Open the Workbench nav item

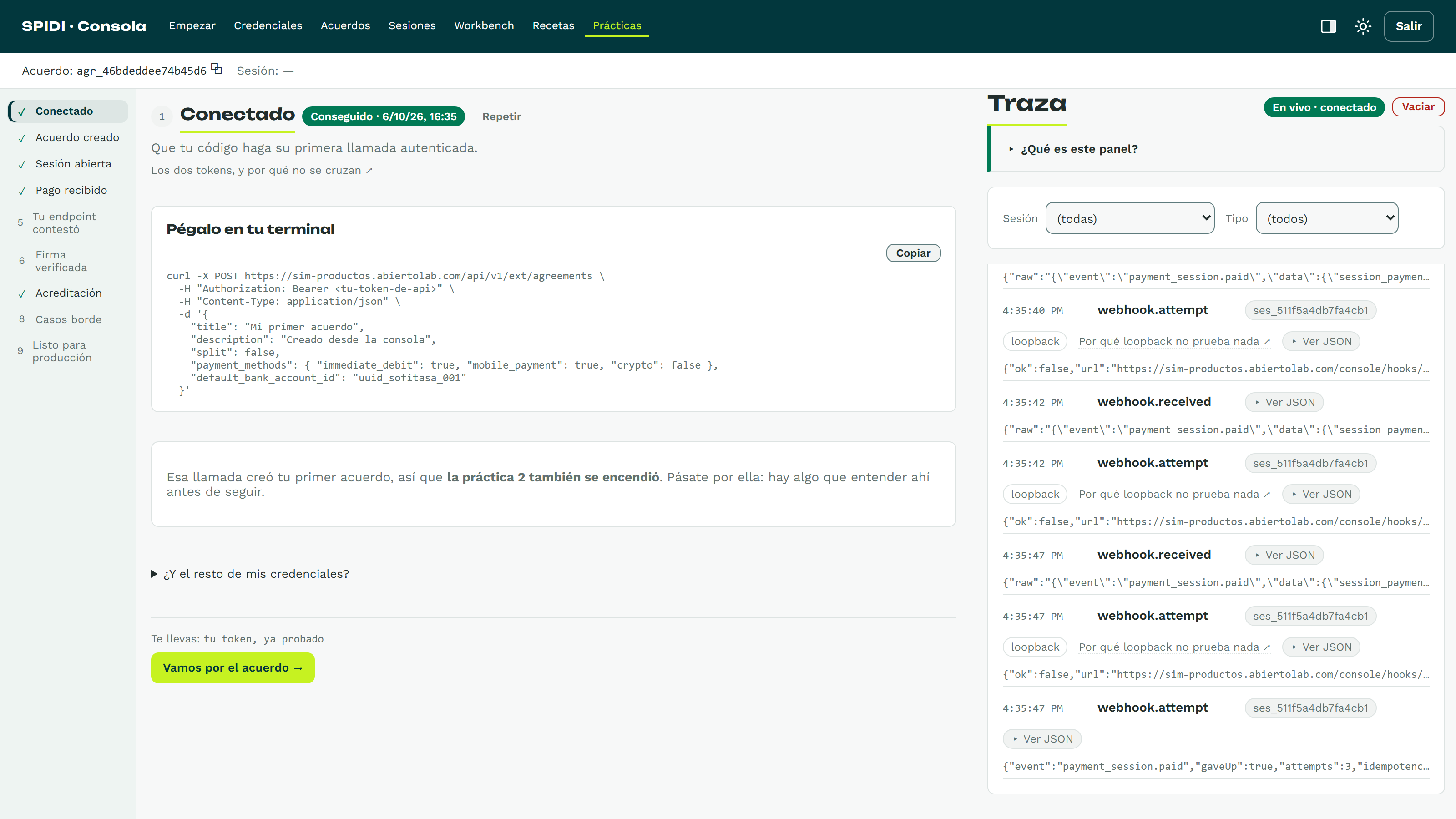(x=484, y=25)
